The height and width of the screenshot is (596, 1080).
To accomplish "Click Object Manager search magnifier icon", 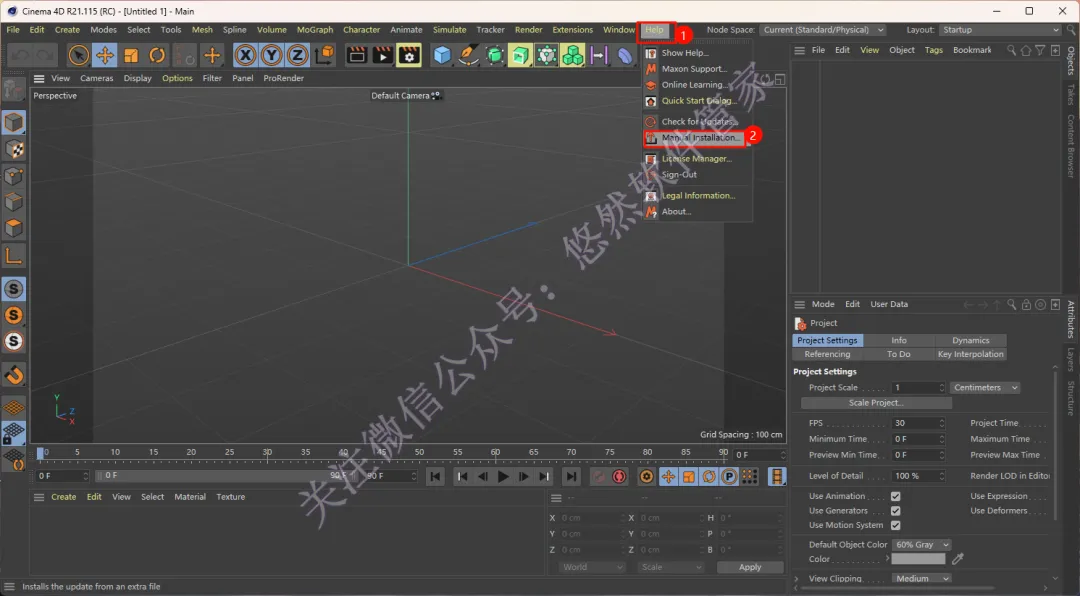I will click(1011, 50).
